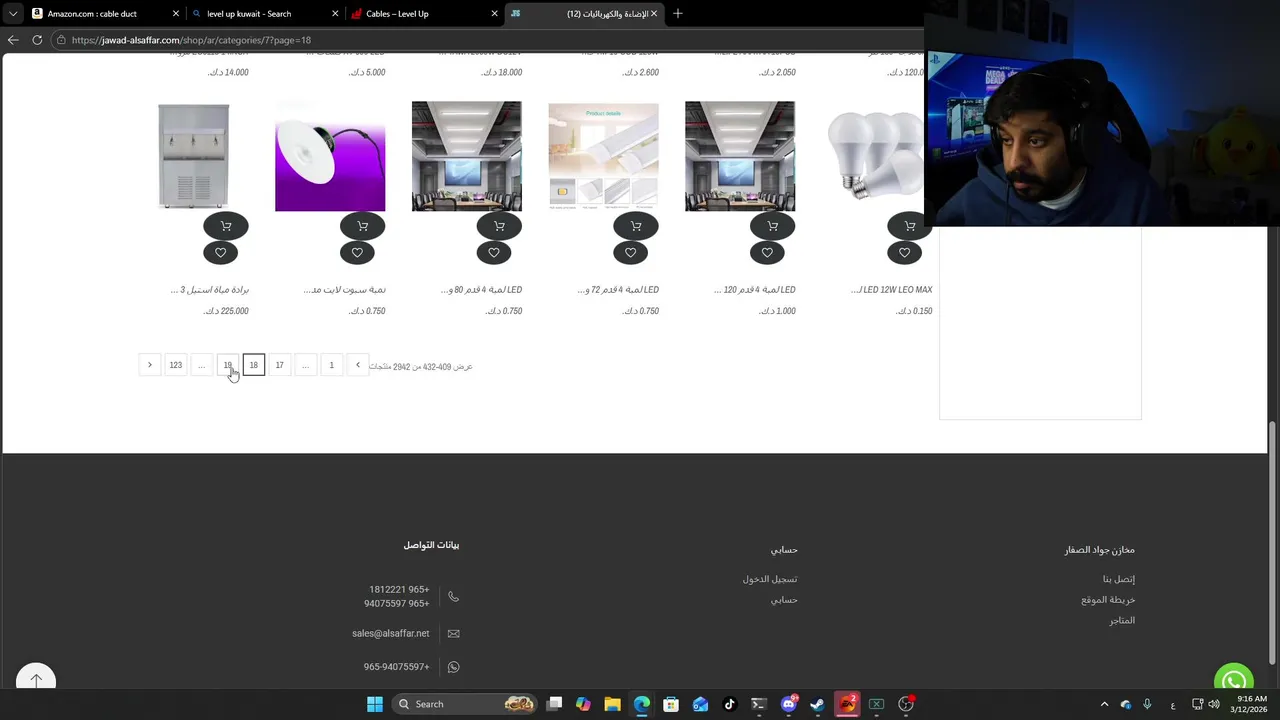The image size is (1280, 720).
Task: Add the water cooler to wishlist with its heart icon
Action: [220, 253]
